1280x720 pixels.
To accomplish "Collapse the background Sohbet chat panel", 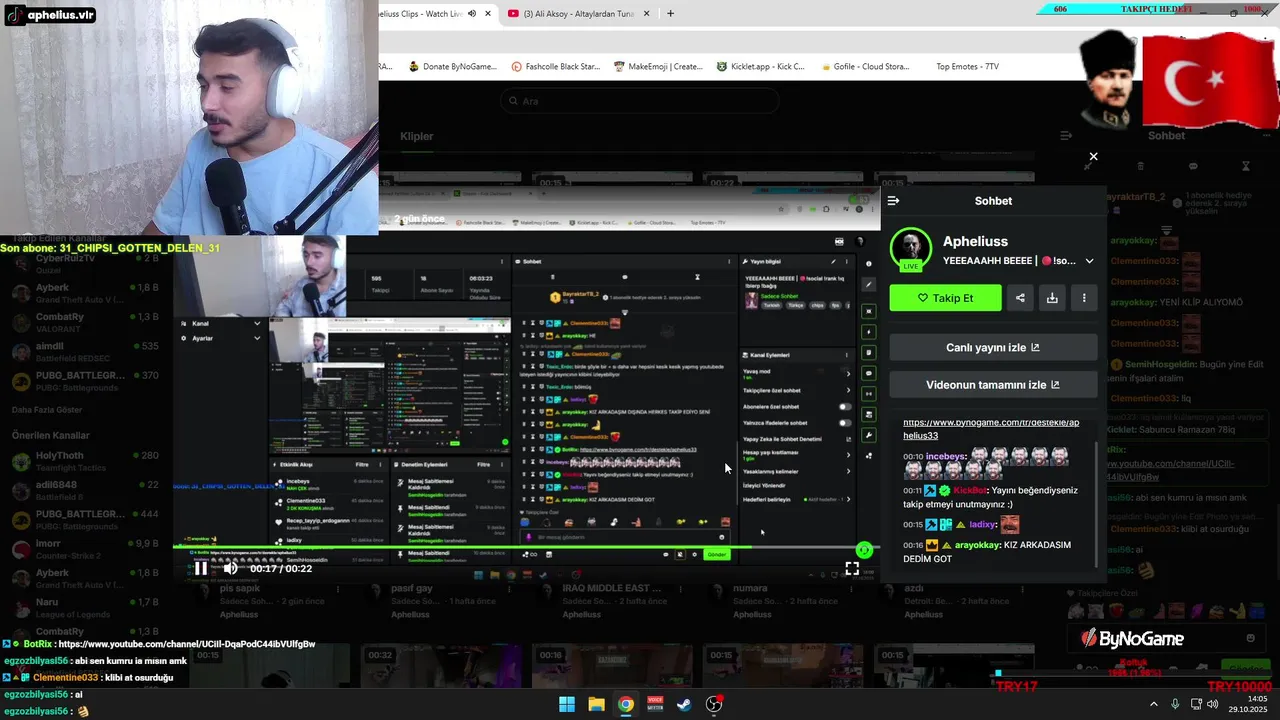I will pos(1066,136).
